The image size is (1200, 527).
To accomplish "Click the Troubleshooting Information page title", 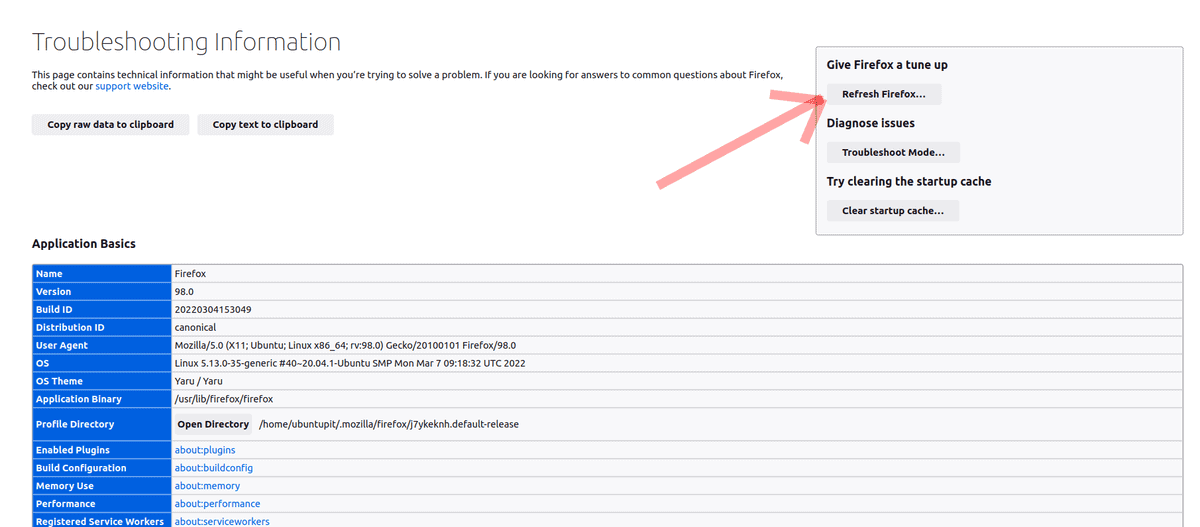I will [x=186, y=42].
